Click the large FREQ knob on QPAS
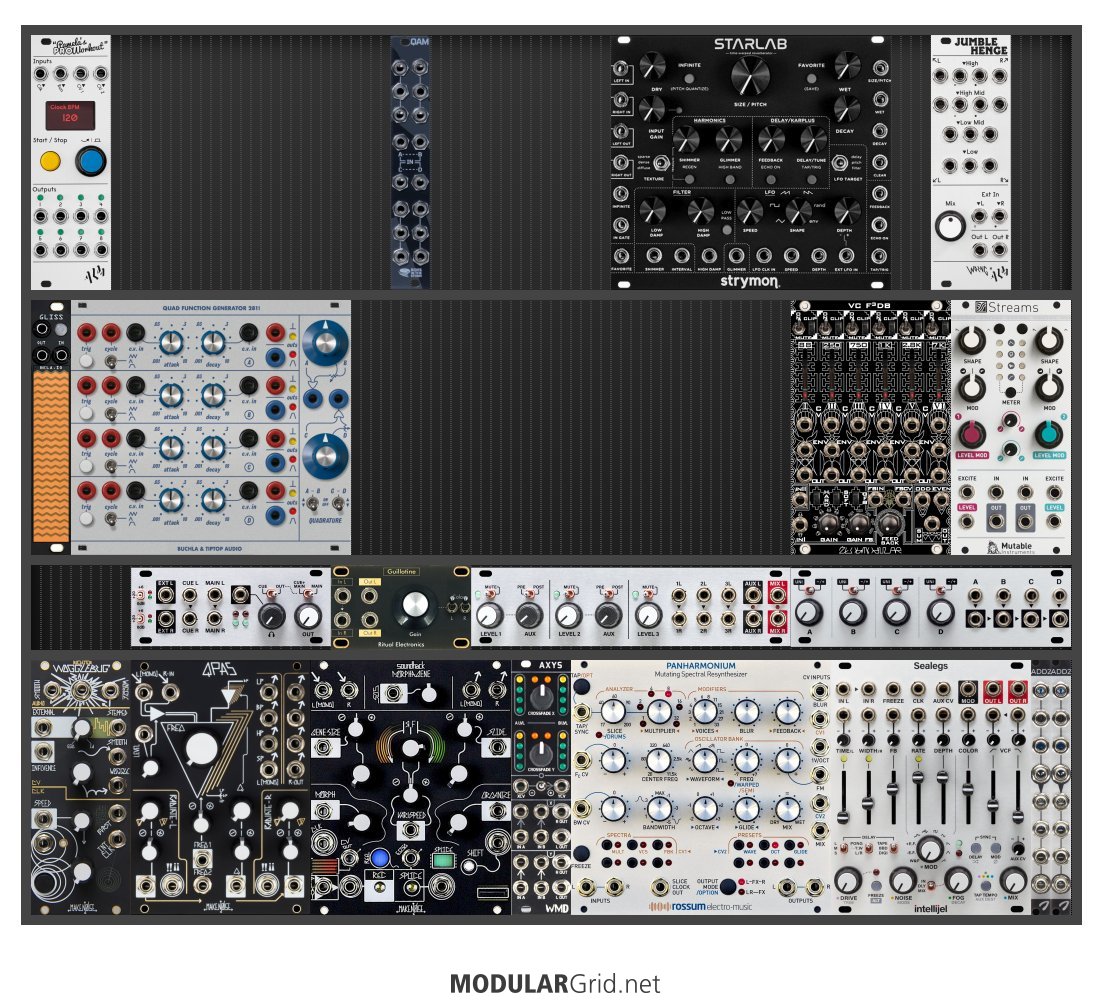 (x=201, y=750)
